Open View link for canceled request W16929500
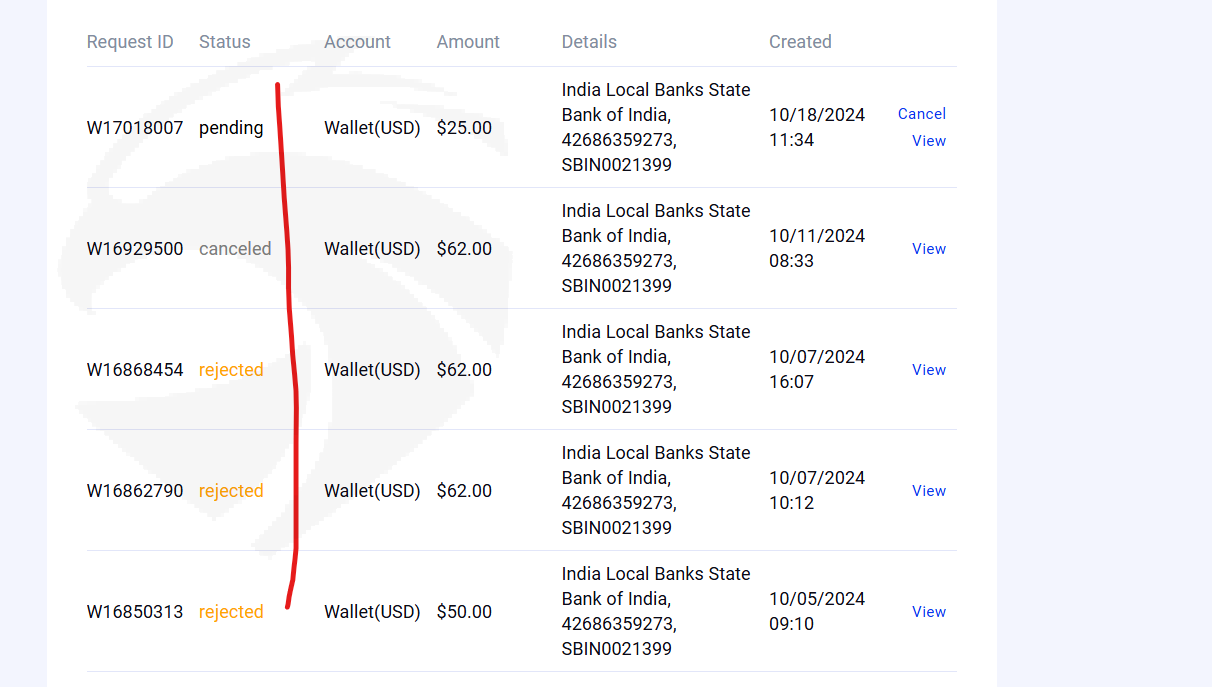Image resolution: width=1212 pixels, height=687 pixels. pyautogui.click(x=928, y=249)
